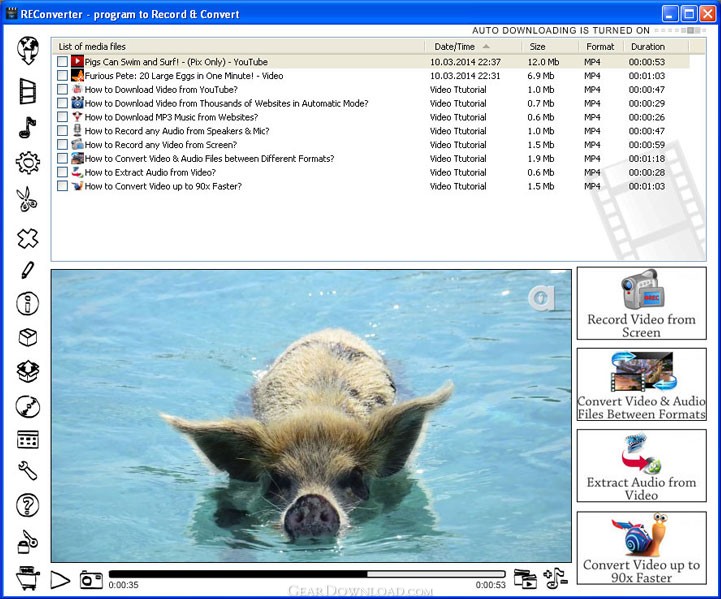Sort by the Size column header
This screenshot has width=721, height=599.
(x=550, y=46)
